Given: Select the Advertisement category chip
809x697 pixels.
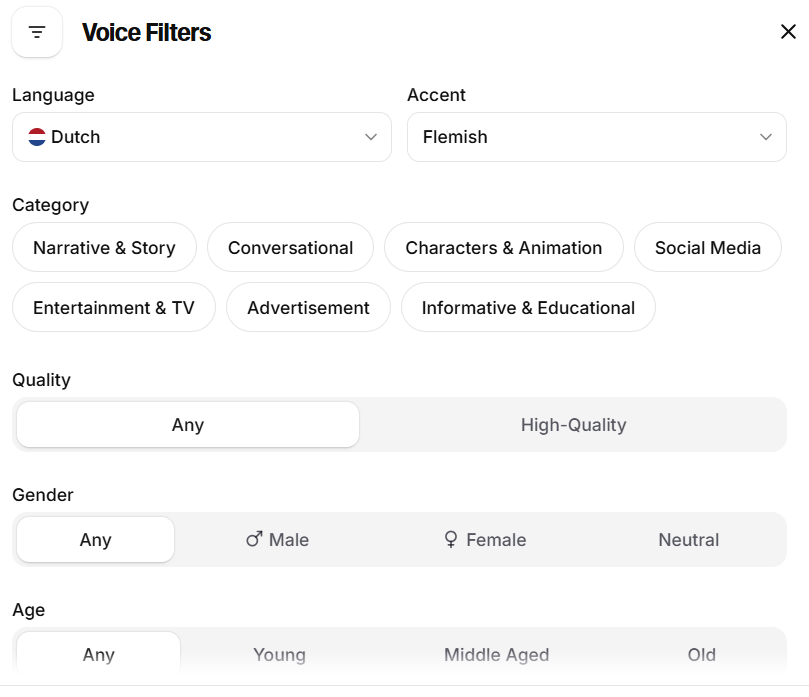Looking at the screenshot, I should [x=308, y=308].
